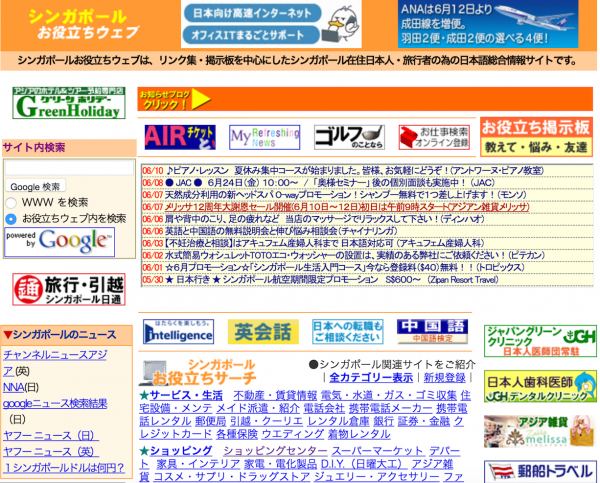Open the ANA 成田線増便 airplane banner
Viewport: 600px width, 483px height.
[x=488, y=24]
